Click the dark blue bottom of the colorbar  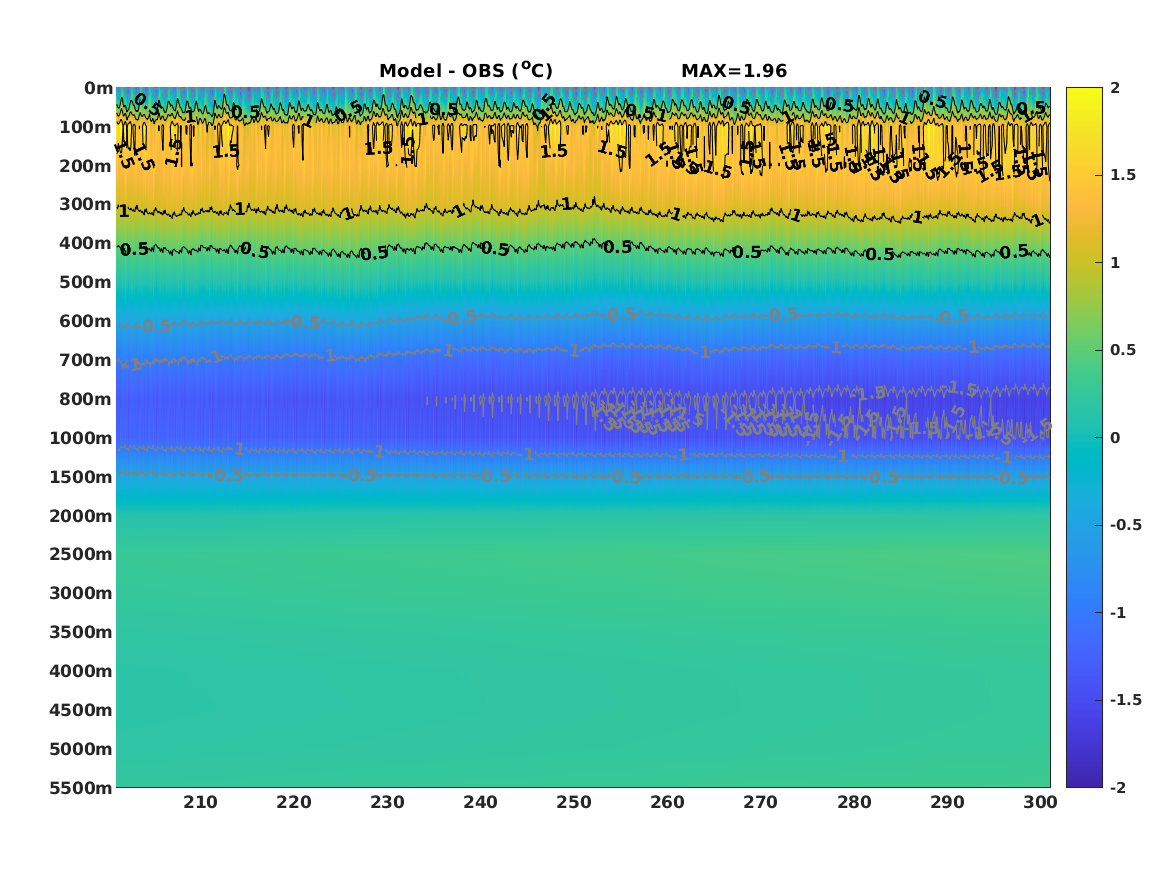point(1084,778)
